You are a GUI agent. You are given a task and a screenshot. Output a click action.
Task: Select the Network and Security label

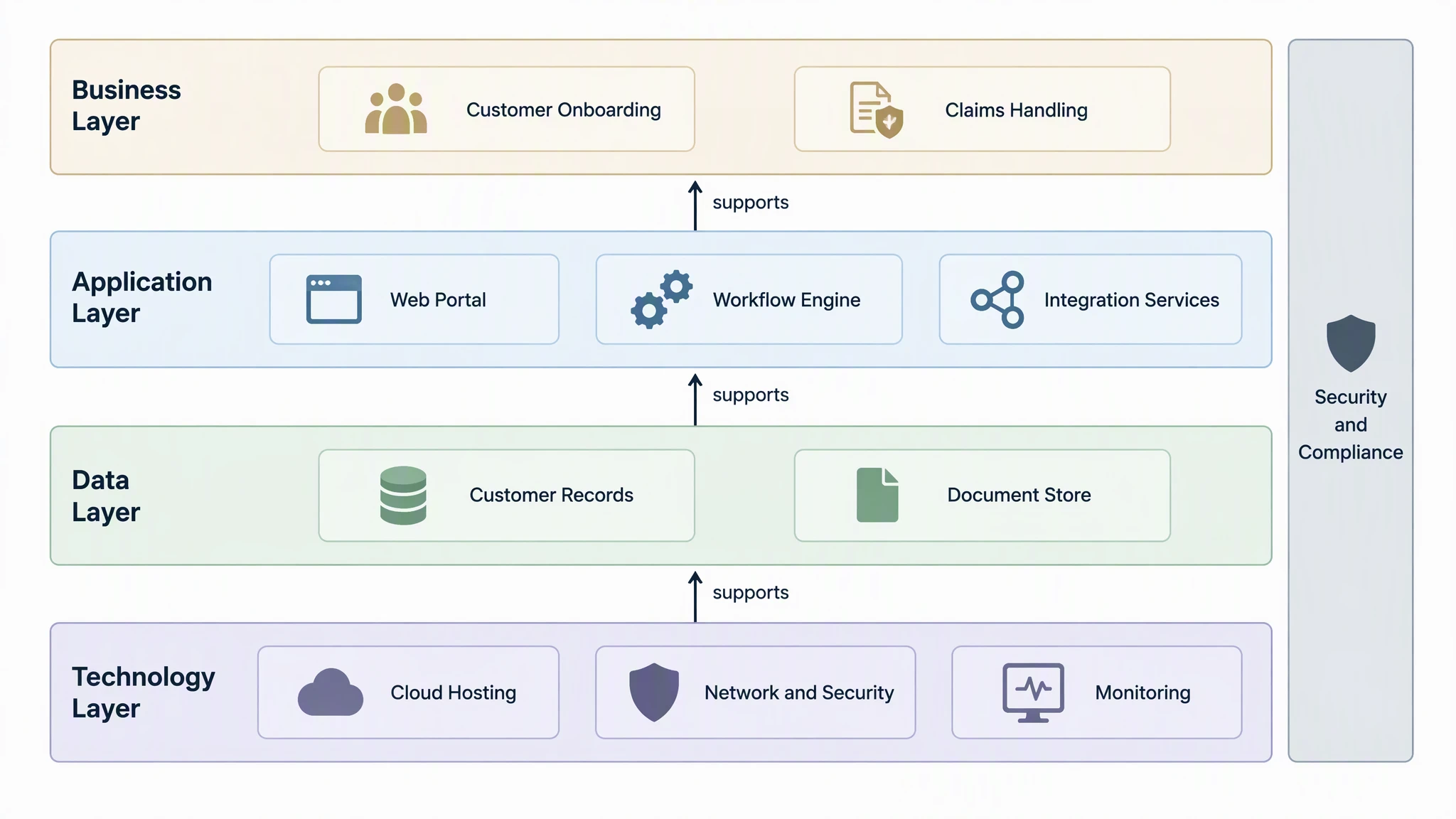(x=799, y=692)
